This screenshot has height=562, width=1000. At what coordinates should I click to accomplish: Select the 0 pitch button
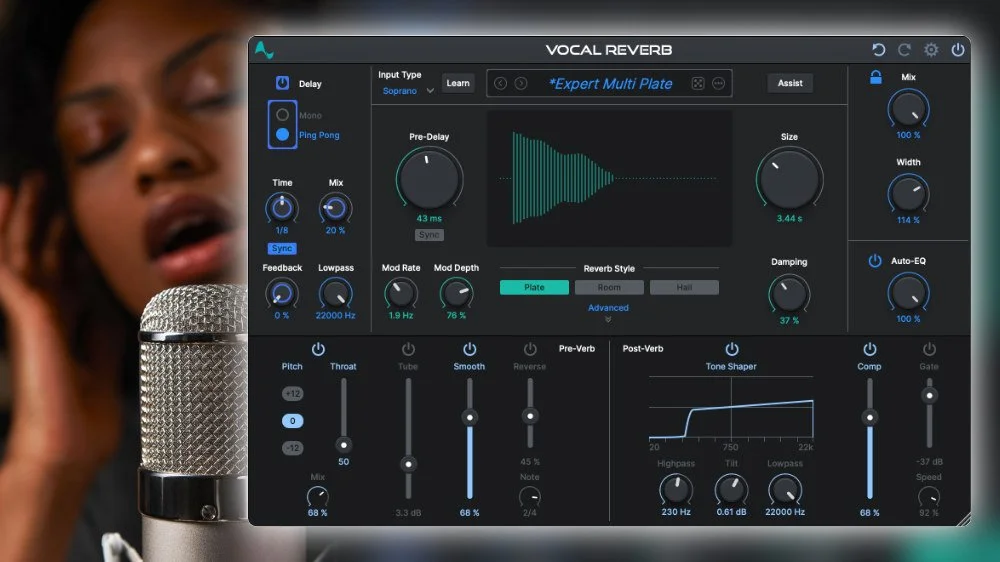[x=293, y=421]
